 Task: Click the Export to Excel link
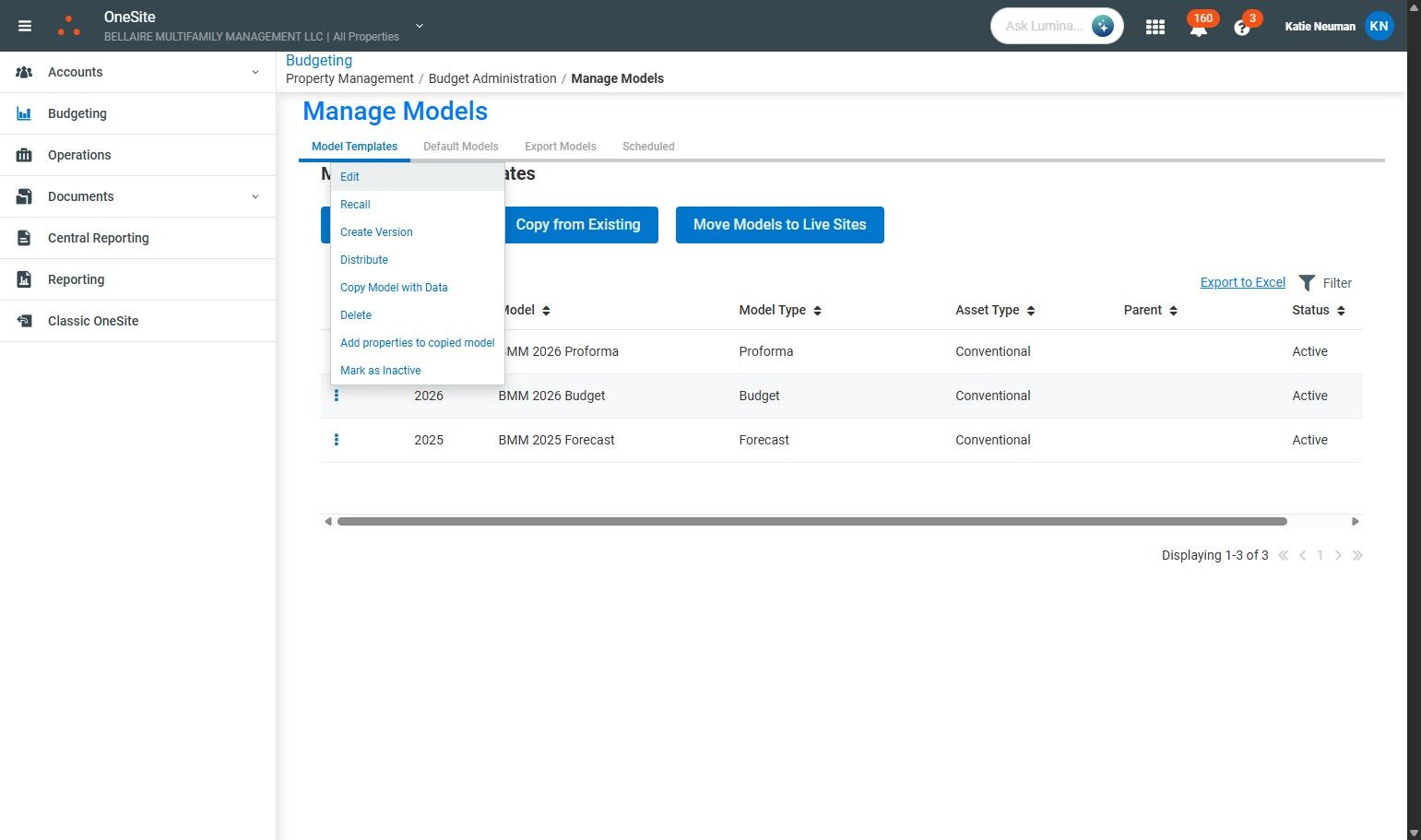point(1242,282)
